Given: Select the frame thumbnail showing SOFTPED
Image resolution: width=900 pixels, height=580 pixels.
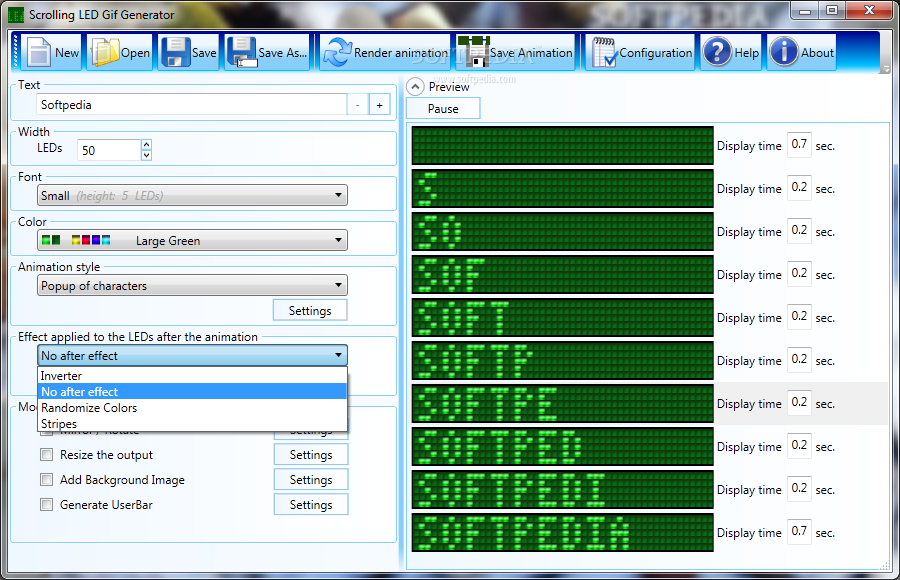Looking at the screenshot, I should 562,447.
